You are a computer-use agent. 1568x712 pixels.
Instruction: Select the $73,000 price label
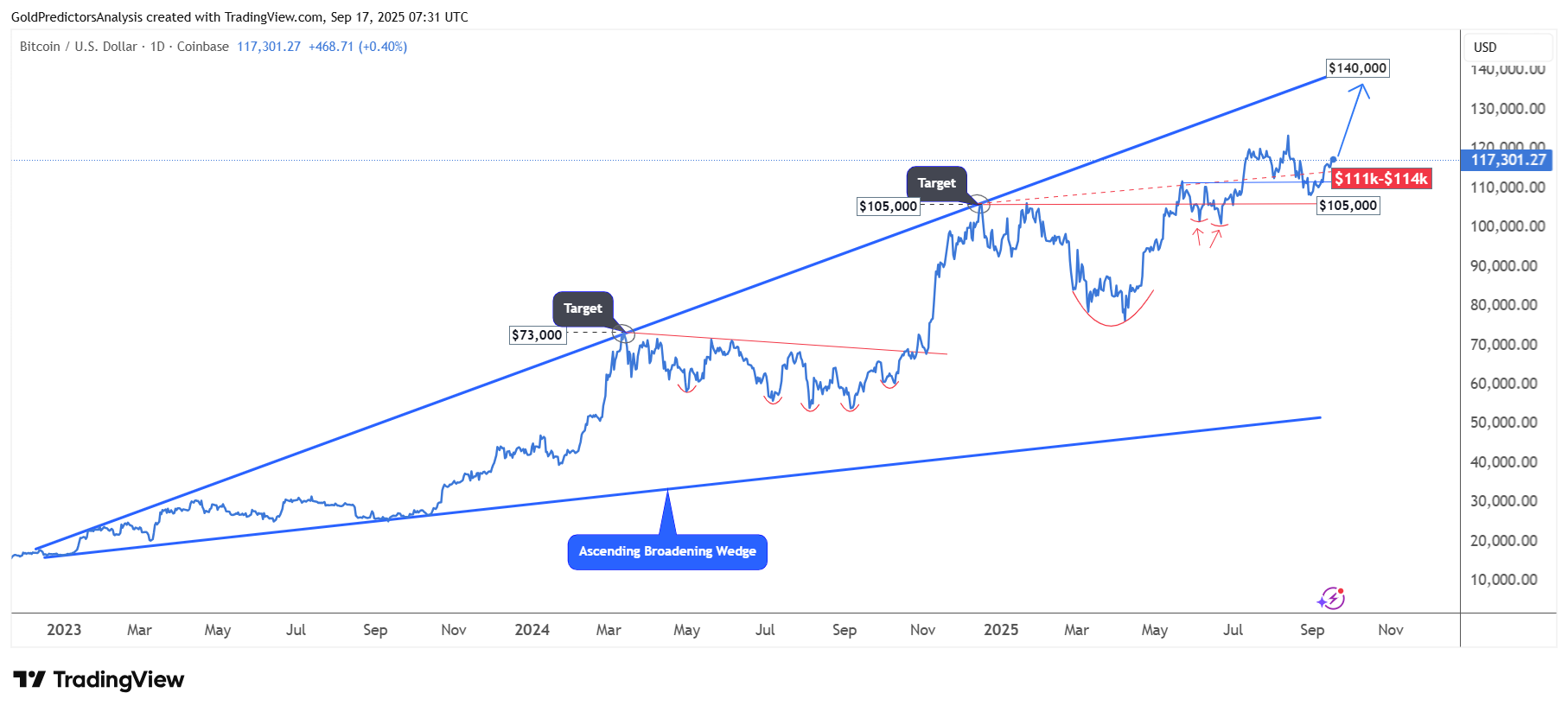click(537, 335)
